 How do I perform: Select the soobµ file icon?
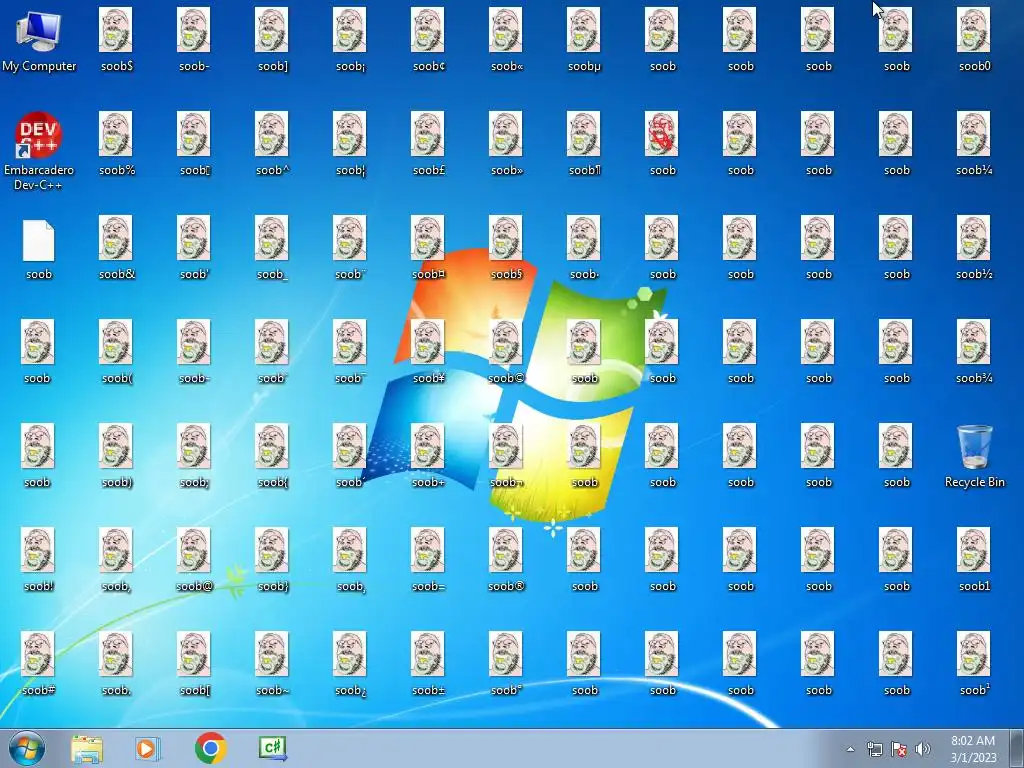[x=584, y=30]
